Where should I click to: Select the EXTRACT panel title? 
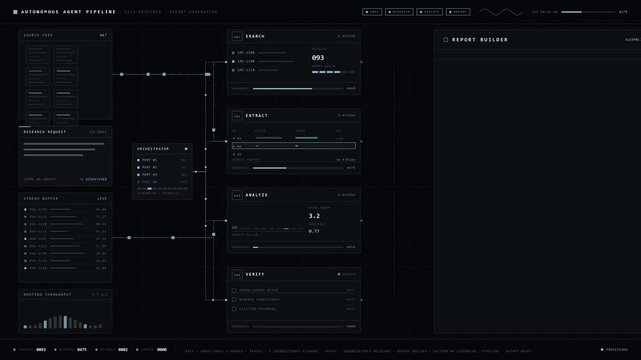click(257, 116)
